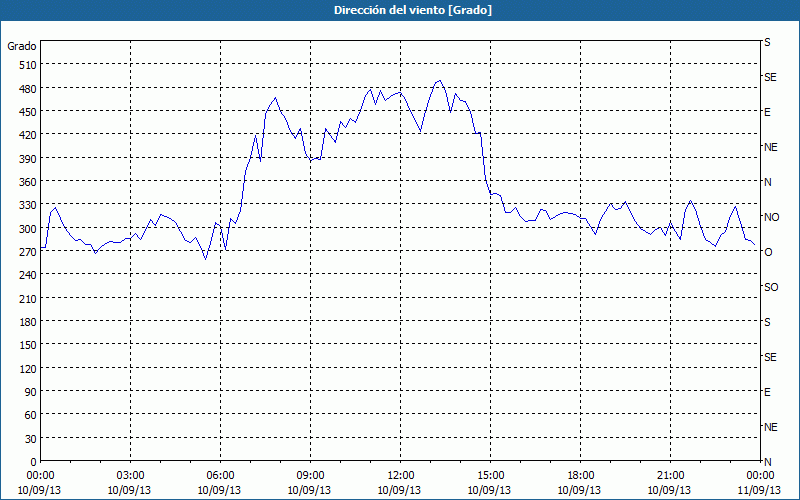Select the 240 tick label
This screenshot has width=800, height=500.
[28, 276]
